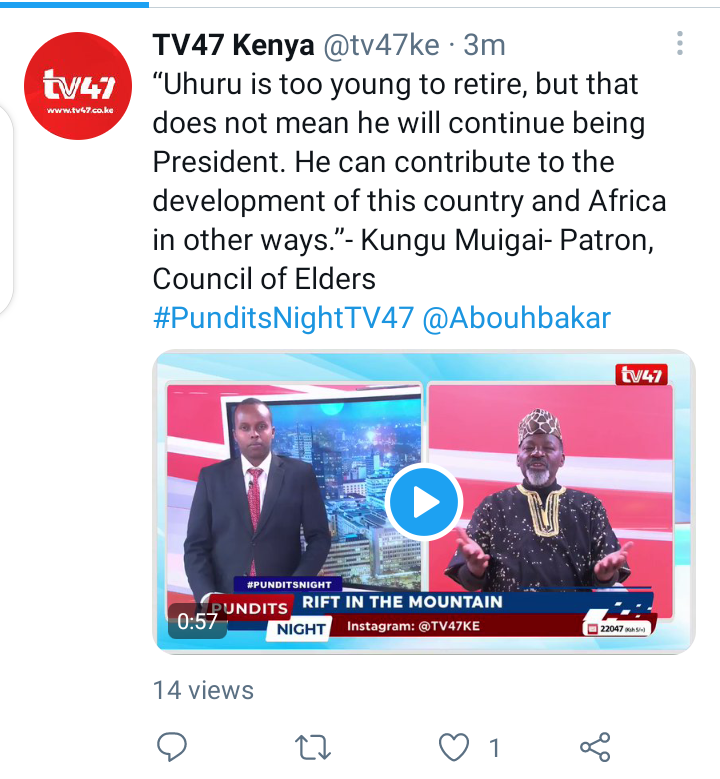Open the @Abouhbakar mention link
The width and height of the screenshot is (720, 779).
pyautogui.click(x=516, y=318)
